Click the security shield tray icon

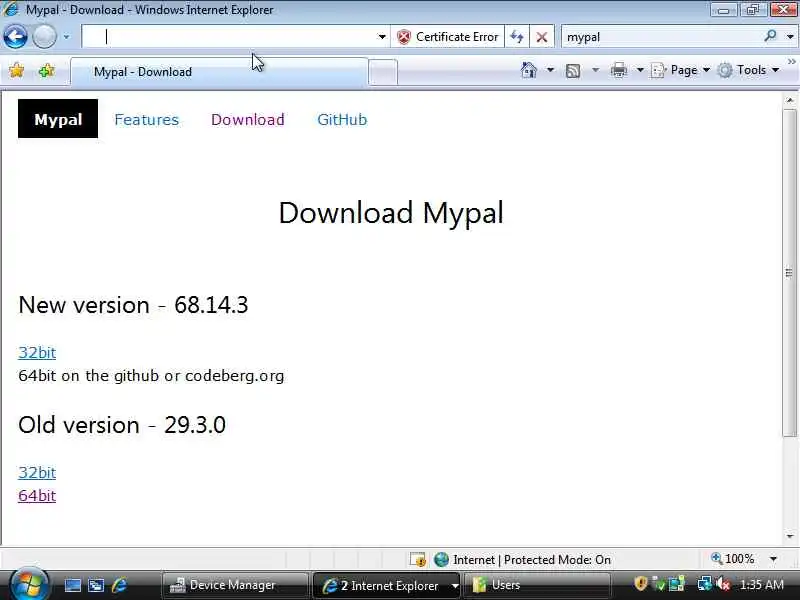640,584
